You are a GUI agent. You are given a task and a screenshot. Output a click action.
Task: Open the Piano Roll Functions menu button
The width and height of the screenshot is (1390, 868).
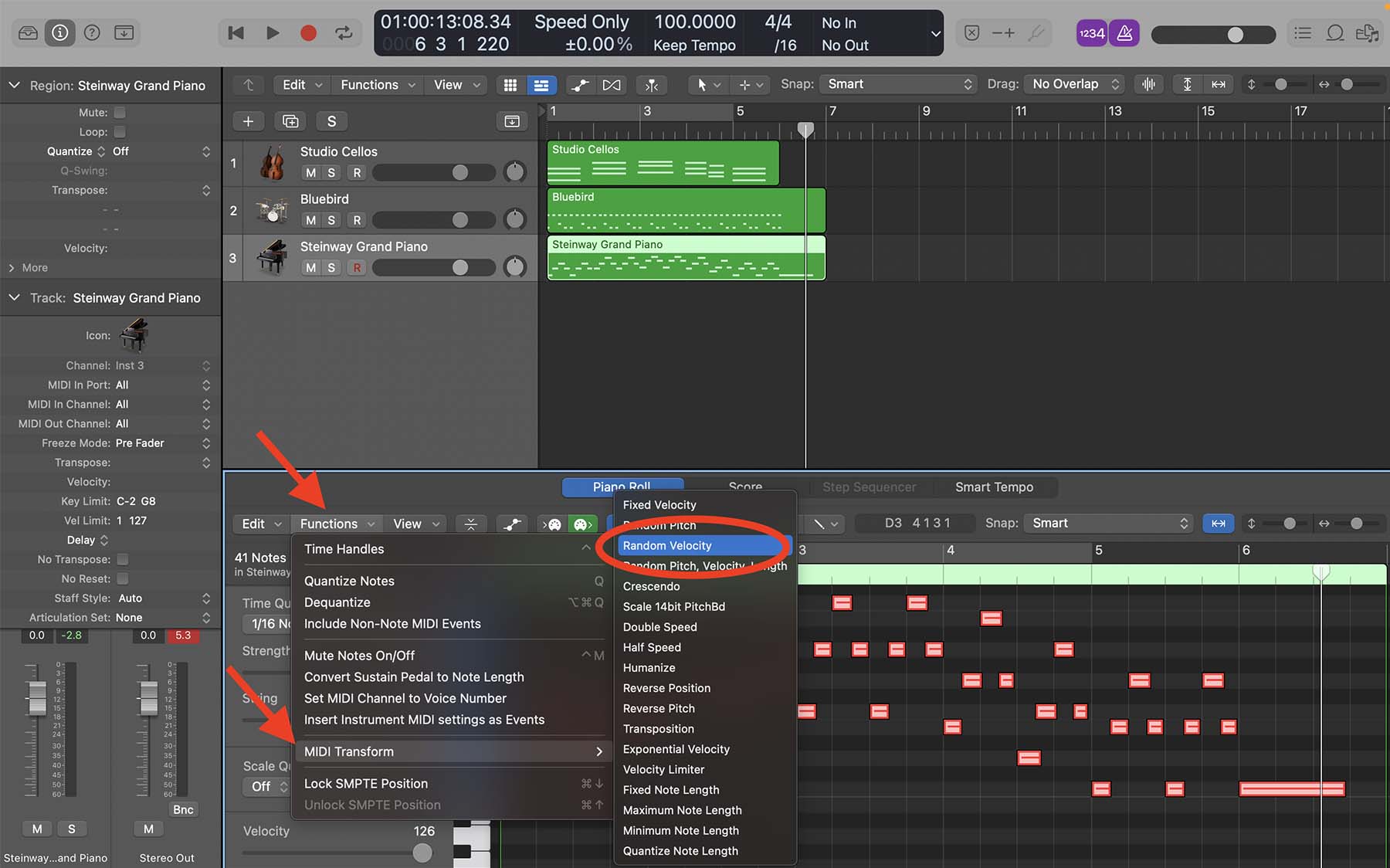337,524
